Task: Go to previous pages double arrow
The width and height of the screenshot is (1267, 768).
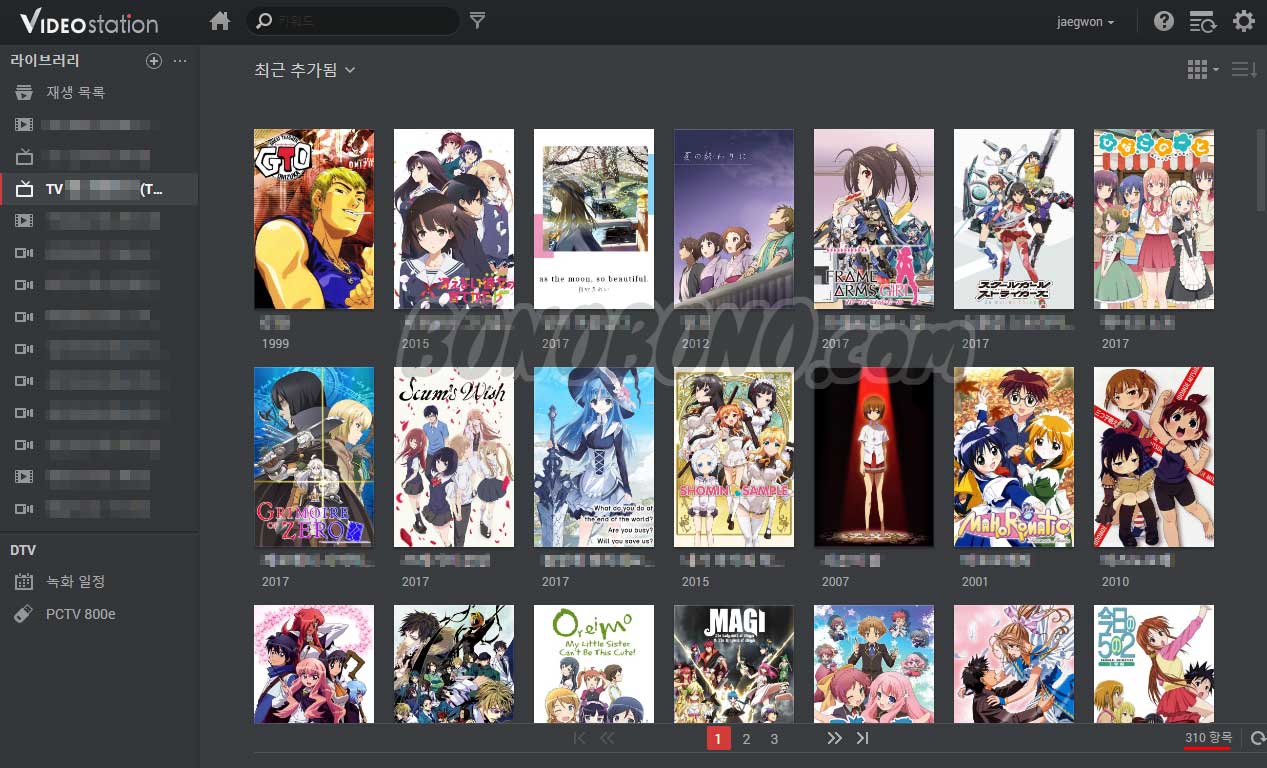Action: click(x=607, y=739)
